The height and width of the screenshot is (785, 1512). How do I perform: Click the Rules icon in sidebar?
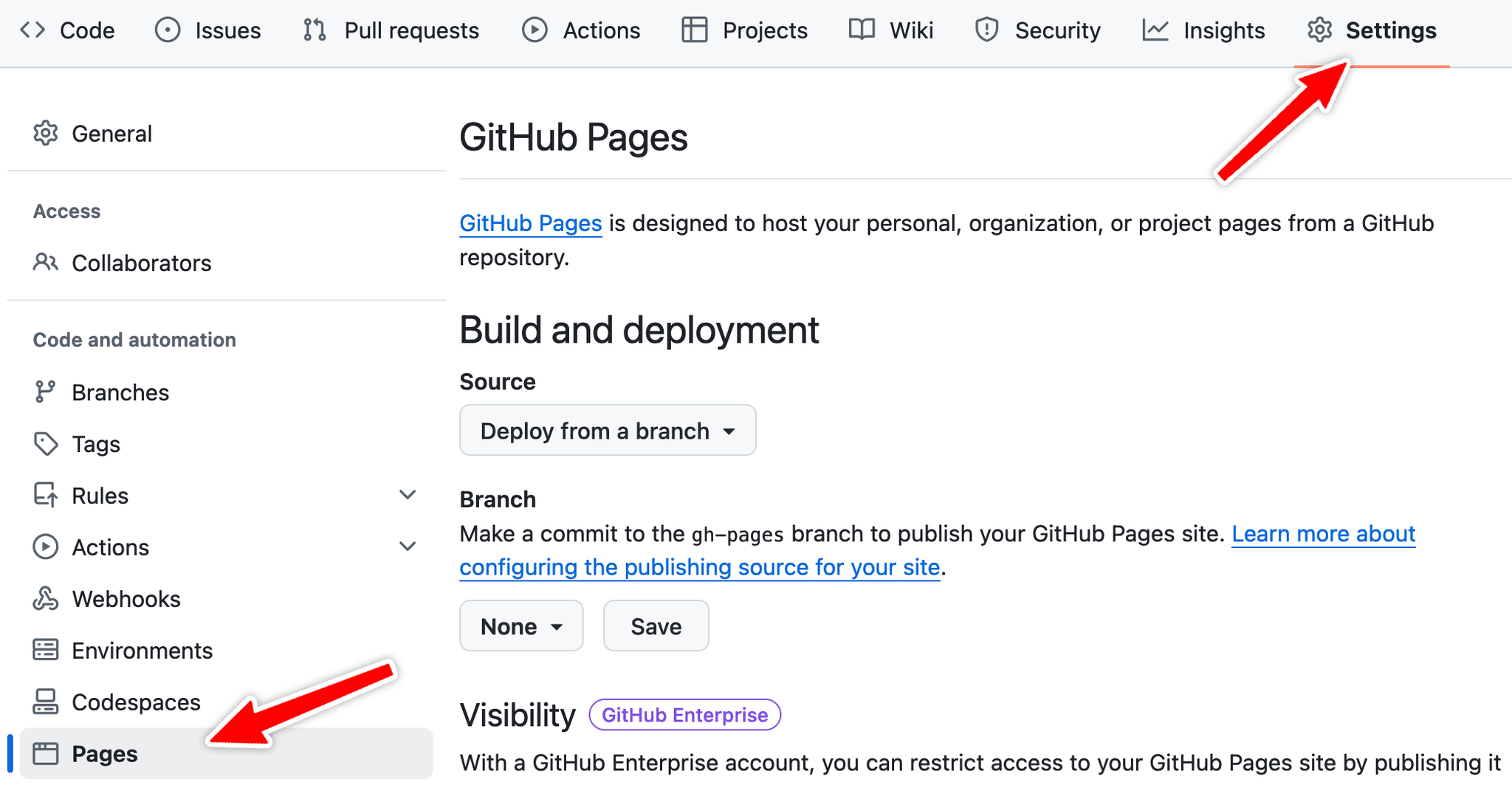(x=46, y=495)
